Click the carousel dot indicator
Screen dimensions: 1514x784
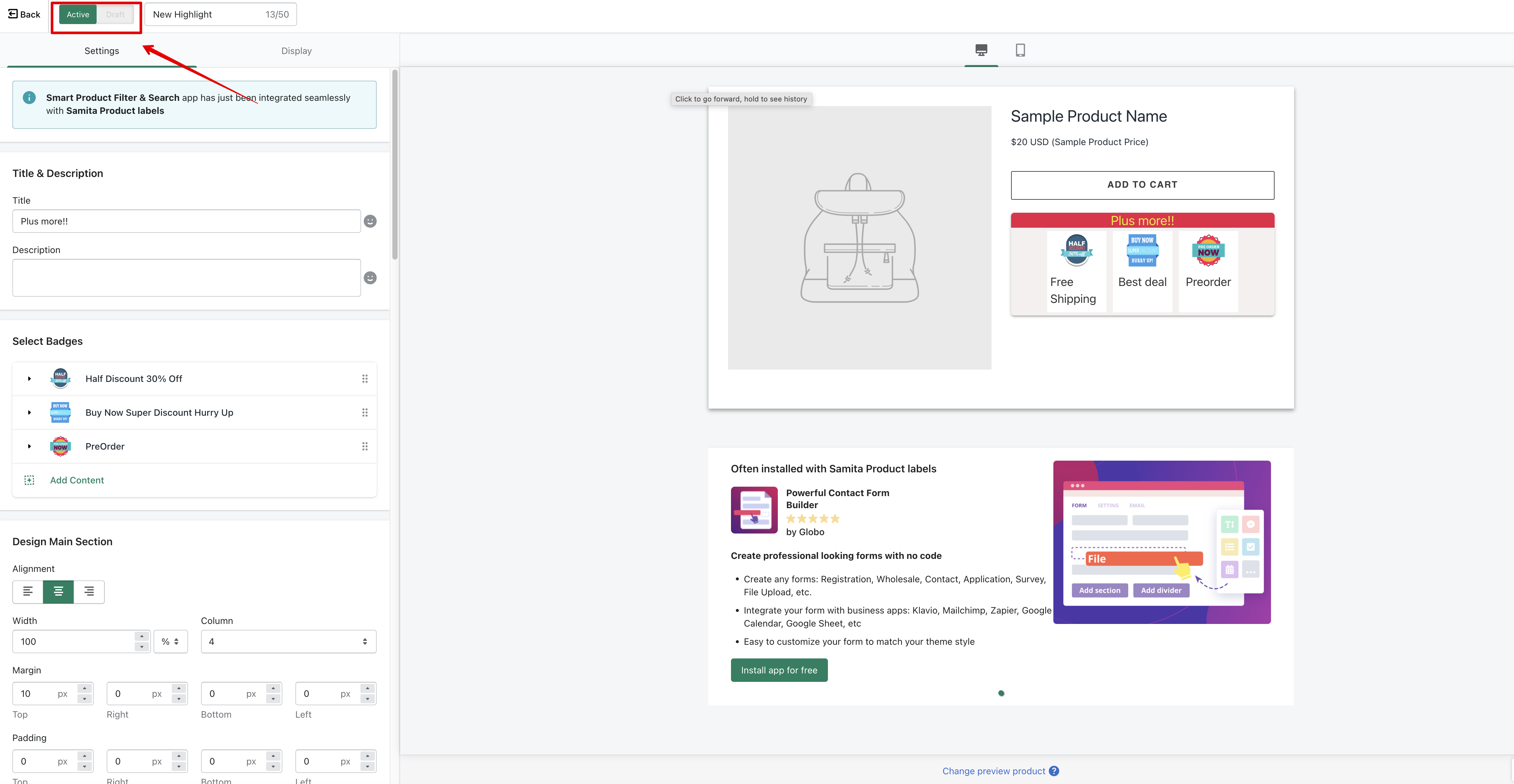(x=1001, y=694)
